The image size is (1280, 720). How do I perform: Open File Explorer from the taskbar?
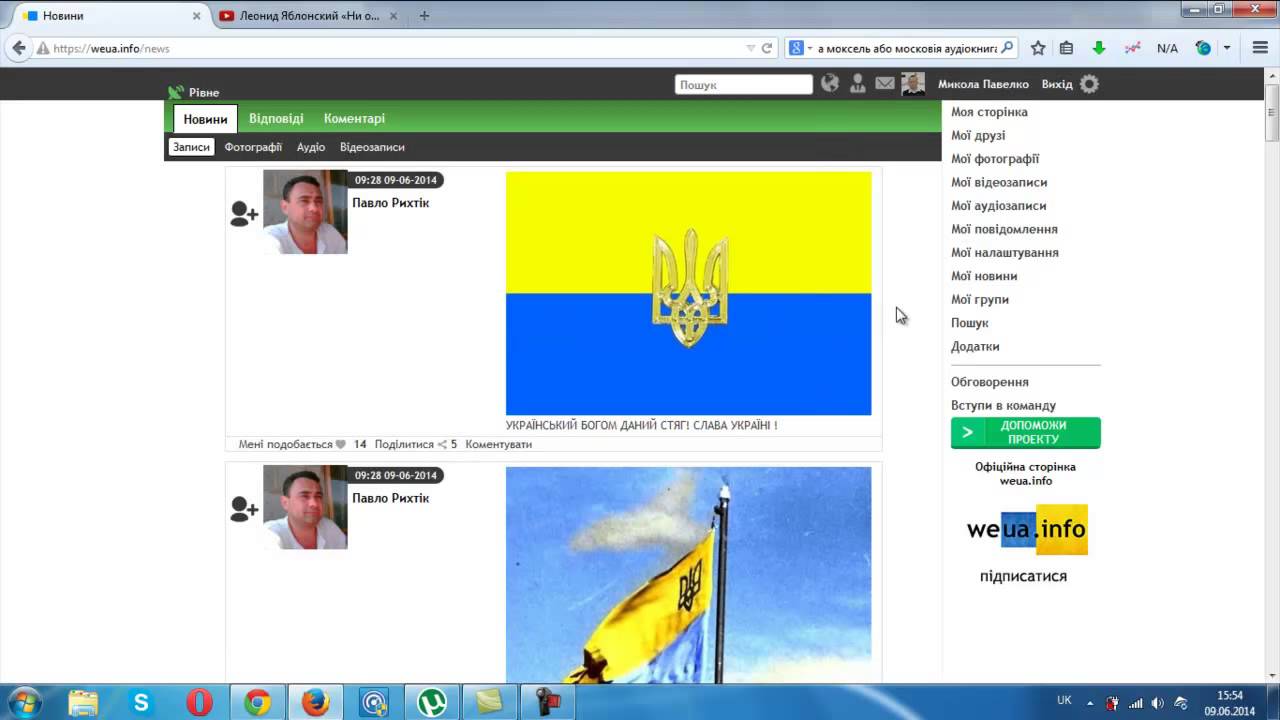(x=83, y=703)
